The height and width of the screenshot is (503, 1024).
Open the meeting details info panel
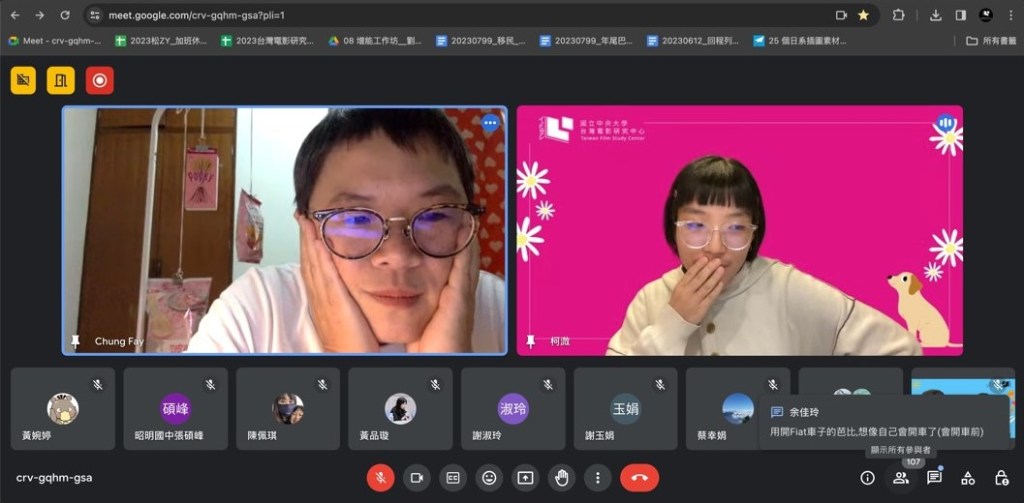(x=867, y=478)
